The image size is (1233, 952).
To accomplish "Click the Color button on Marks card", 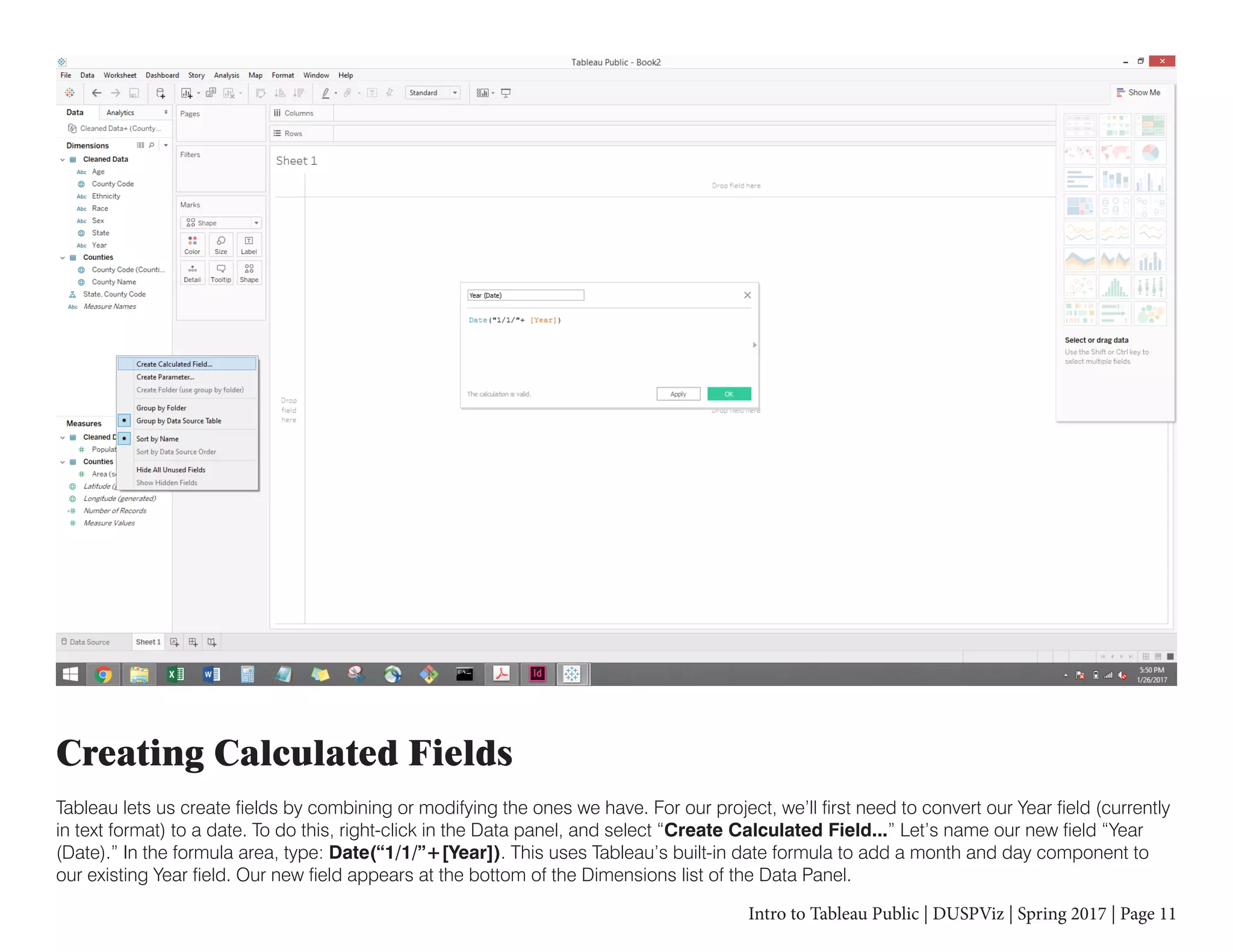I will click(192, 245).
